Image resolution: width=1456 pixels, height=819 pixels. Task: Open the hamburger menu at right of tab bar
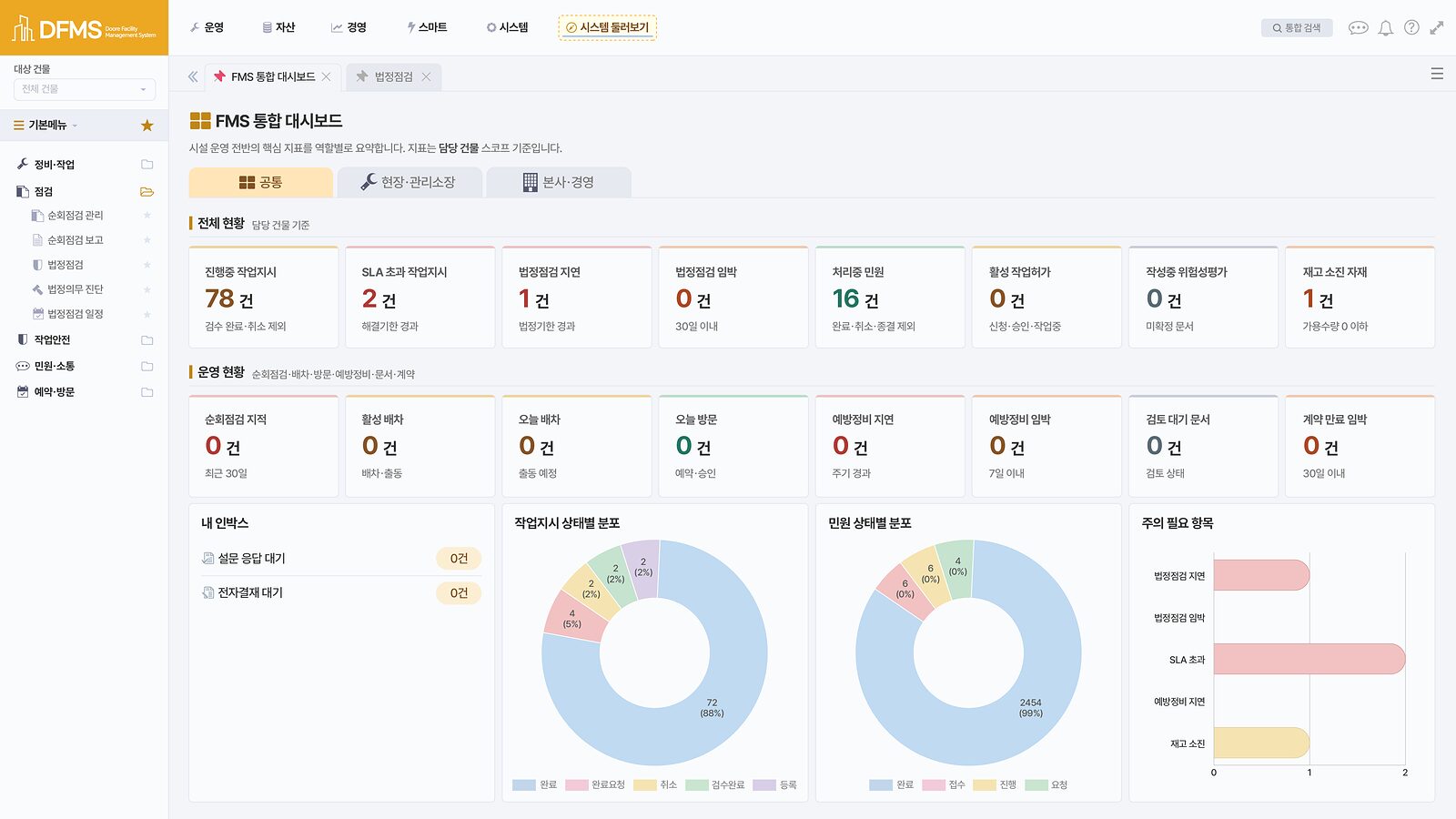coord(1437,74)
